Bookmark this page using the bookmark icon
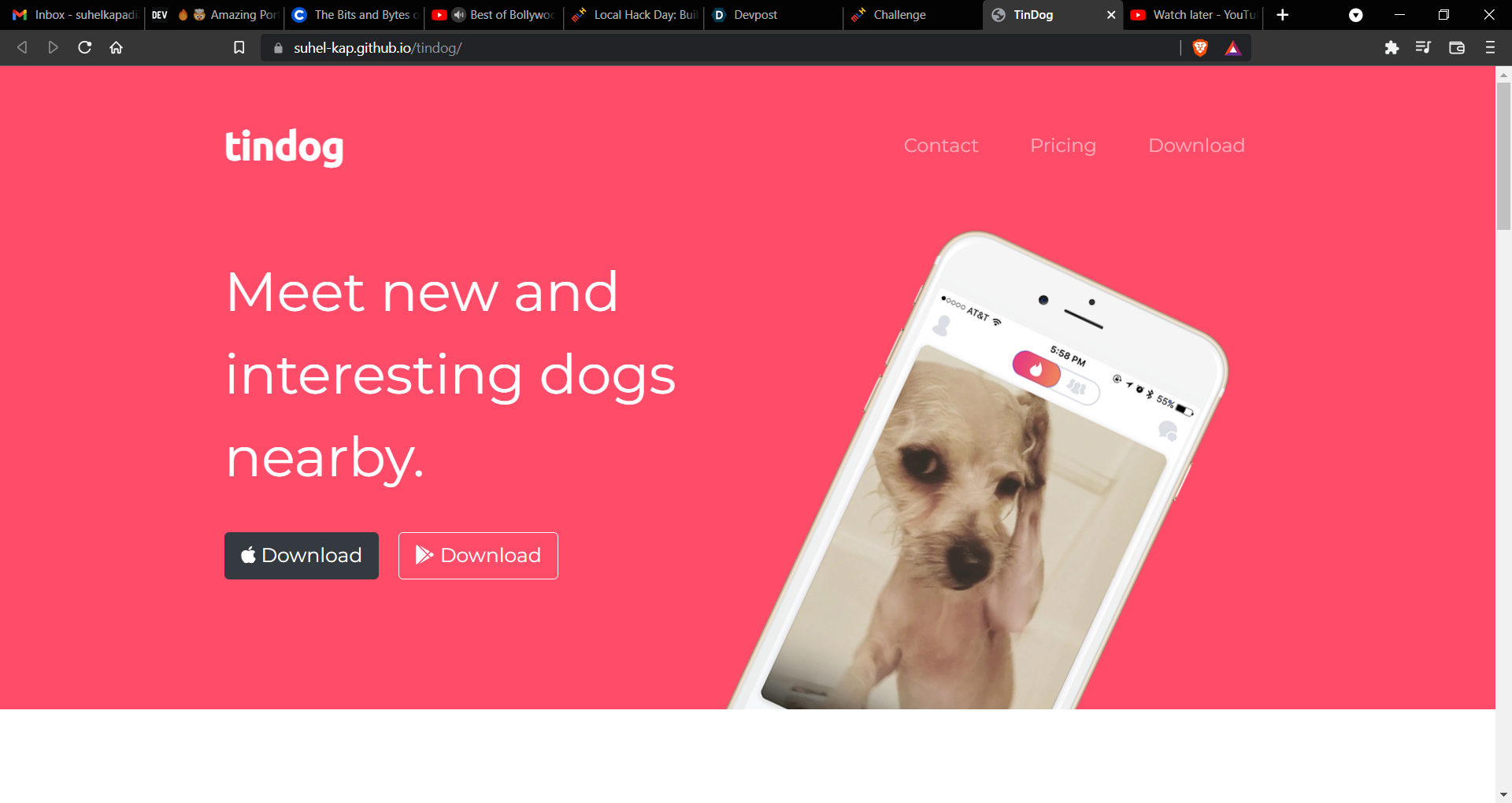The image size is (1512, 803). [239, 48]
